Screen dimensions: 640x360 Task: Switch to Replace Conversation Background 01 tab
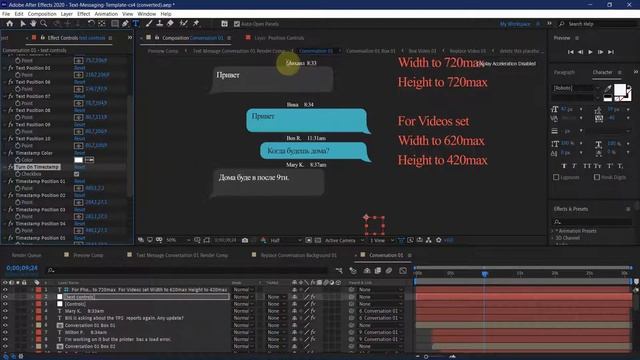(298, 255)
